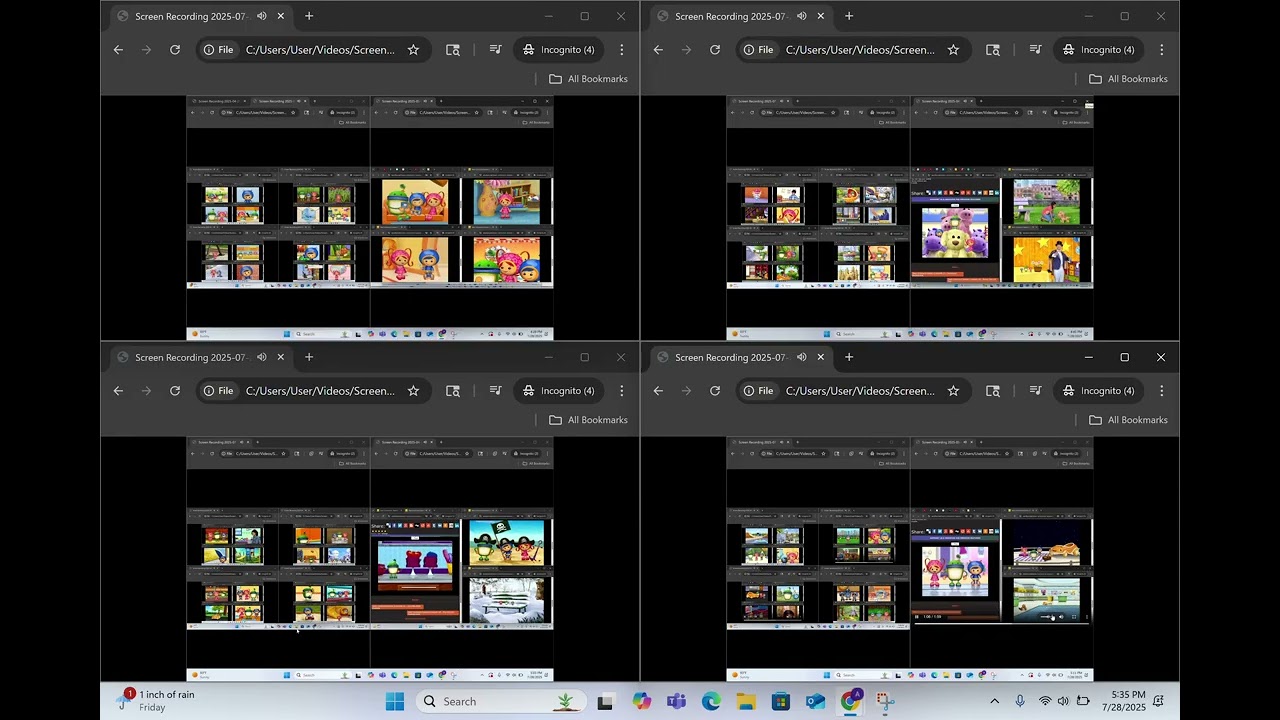The width and height of the screenshot is (1280, 720).
Task: Click address bar URL in bottom-left window
Action: 320,391
